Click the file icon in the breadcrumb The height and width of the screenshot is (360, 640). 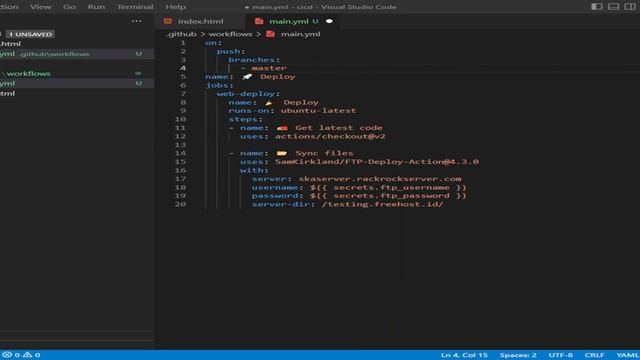pyautogui.click(x=270, y=34)
